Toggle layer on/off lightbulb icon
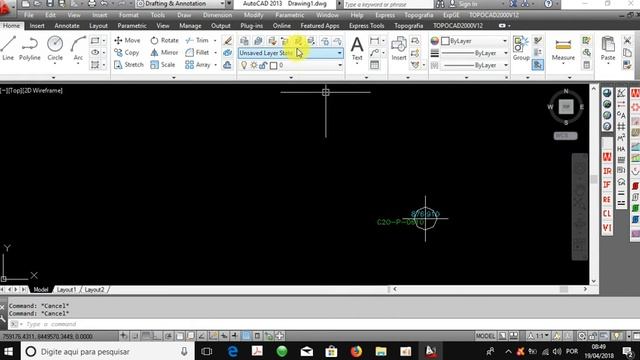Screen dimensions: 640x360 [244, 65]
